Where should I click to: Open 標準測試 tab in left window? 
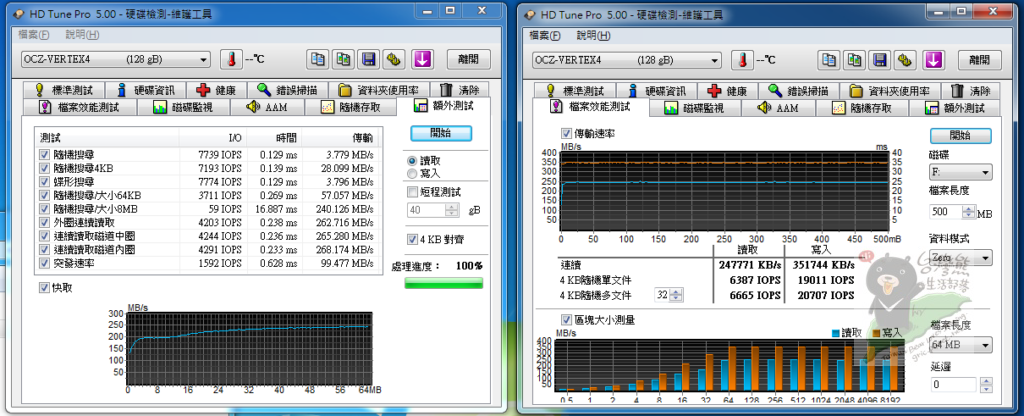pos(64,90)
